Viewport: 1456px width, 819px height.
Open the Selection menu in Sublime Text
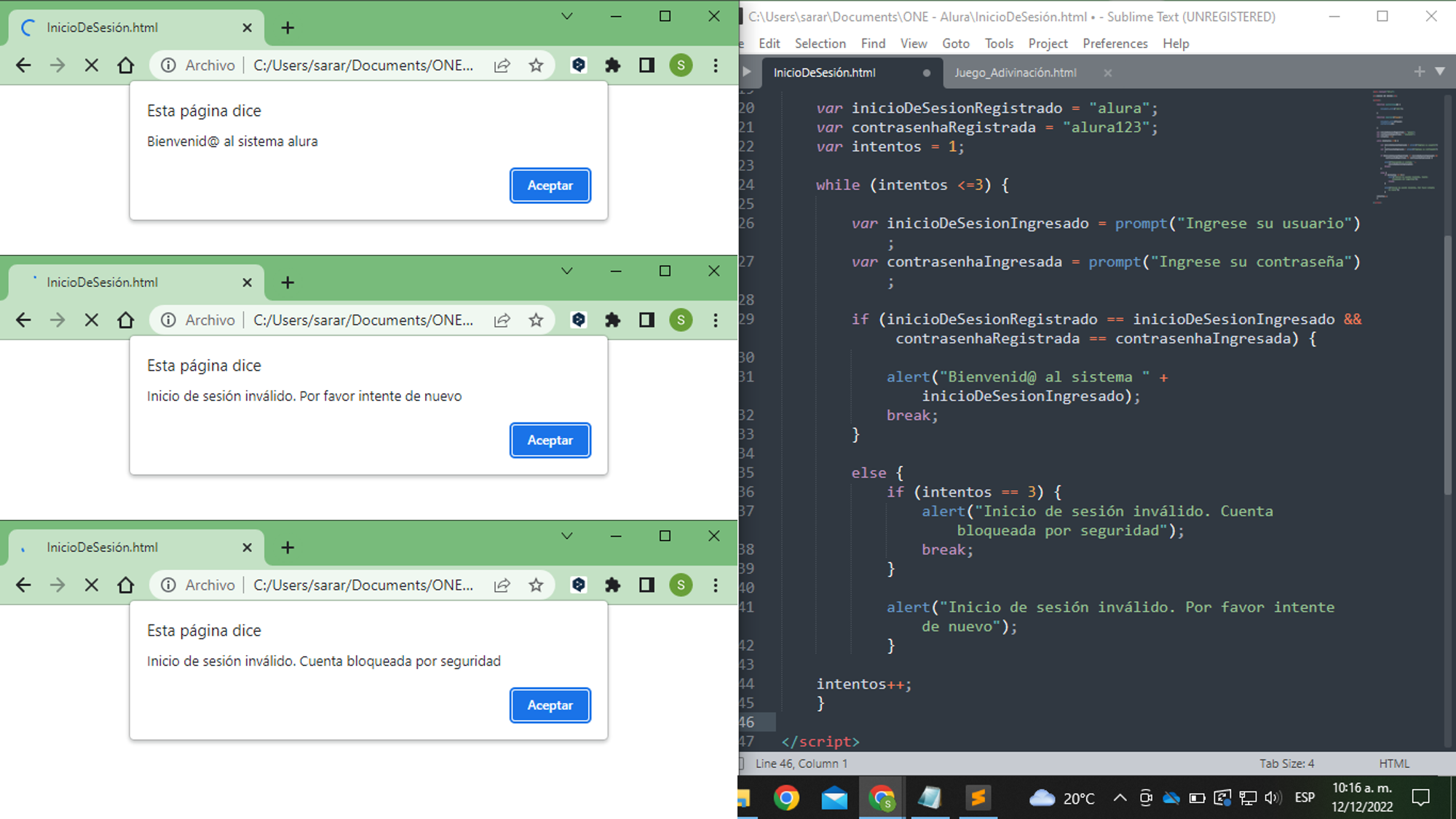820,44
